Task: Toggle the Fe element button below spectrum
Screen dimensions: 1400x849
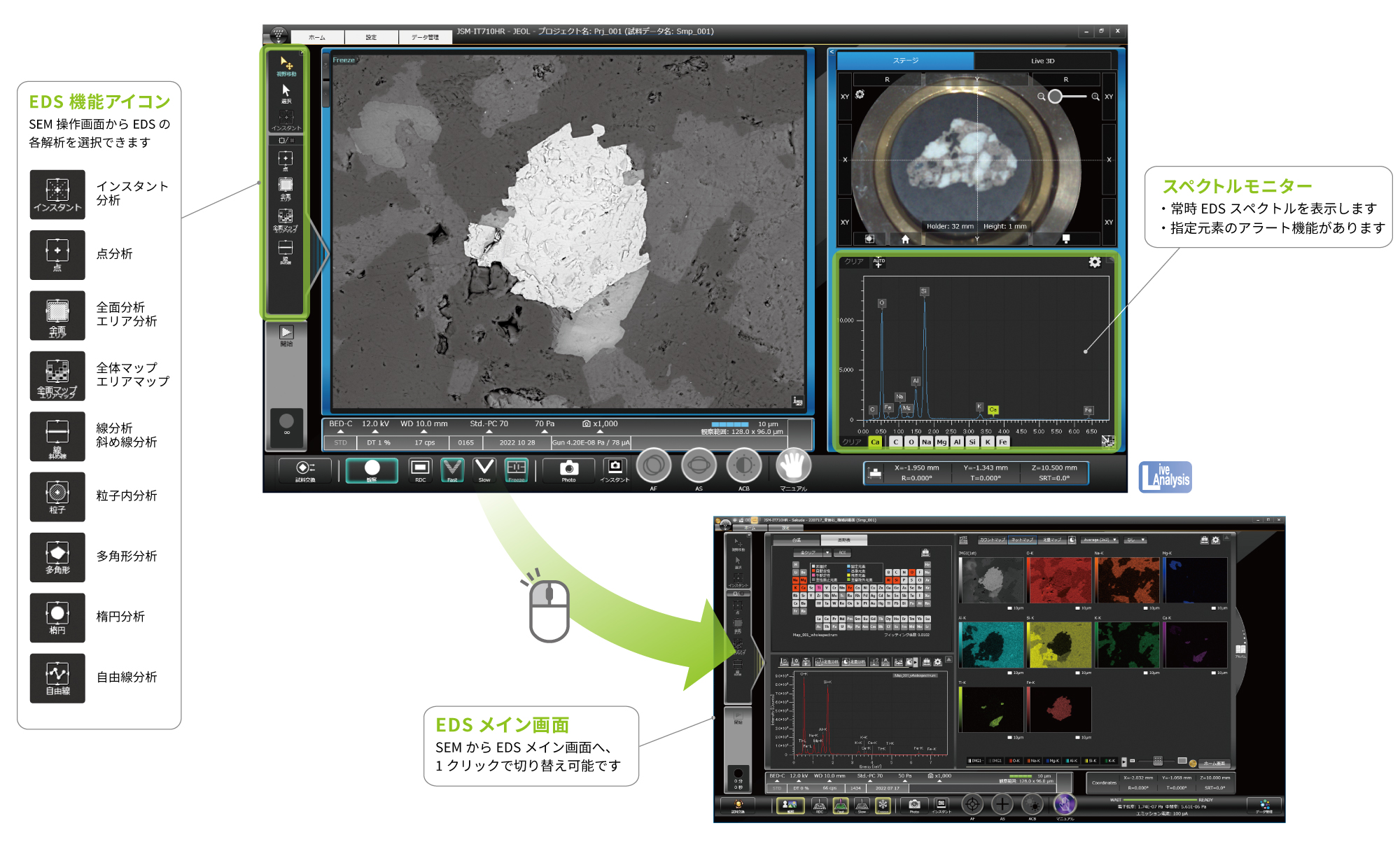Action: pos(1003,442)
